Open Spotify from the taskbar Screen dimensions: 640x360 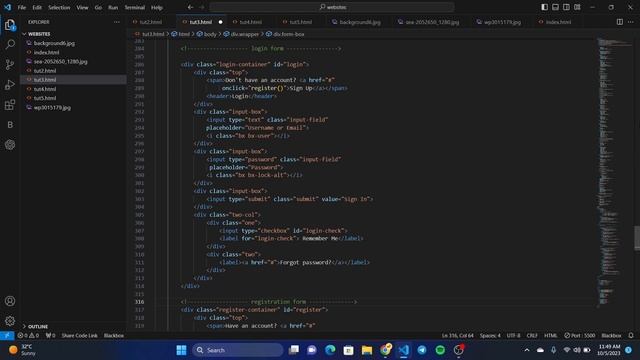(440, 350)
